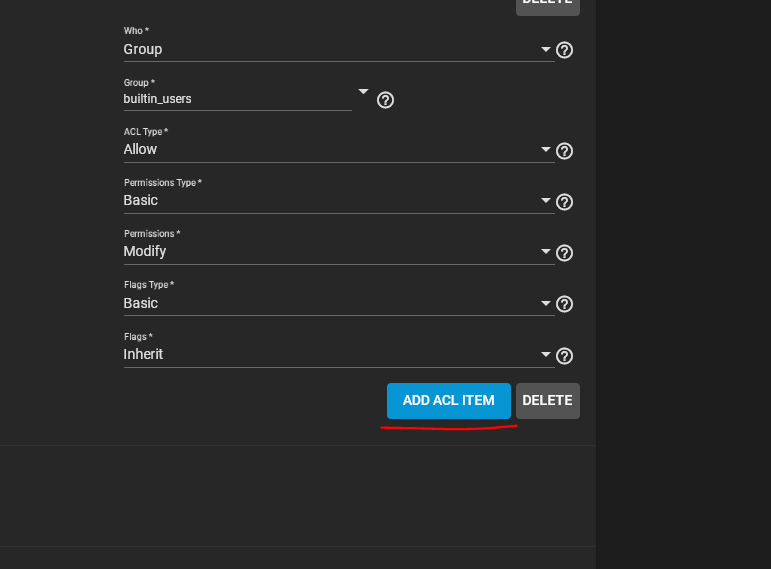Expand the Who dropdown

click(x=546, y=49)
